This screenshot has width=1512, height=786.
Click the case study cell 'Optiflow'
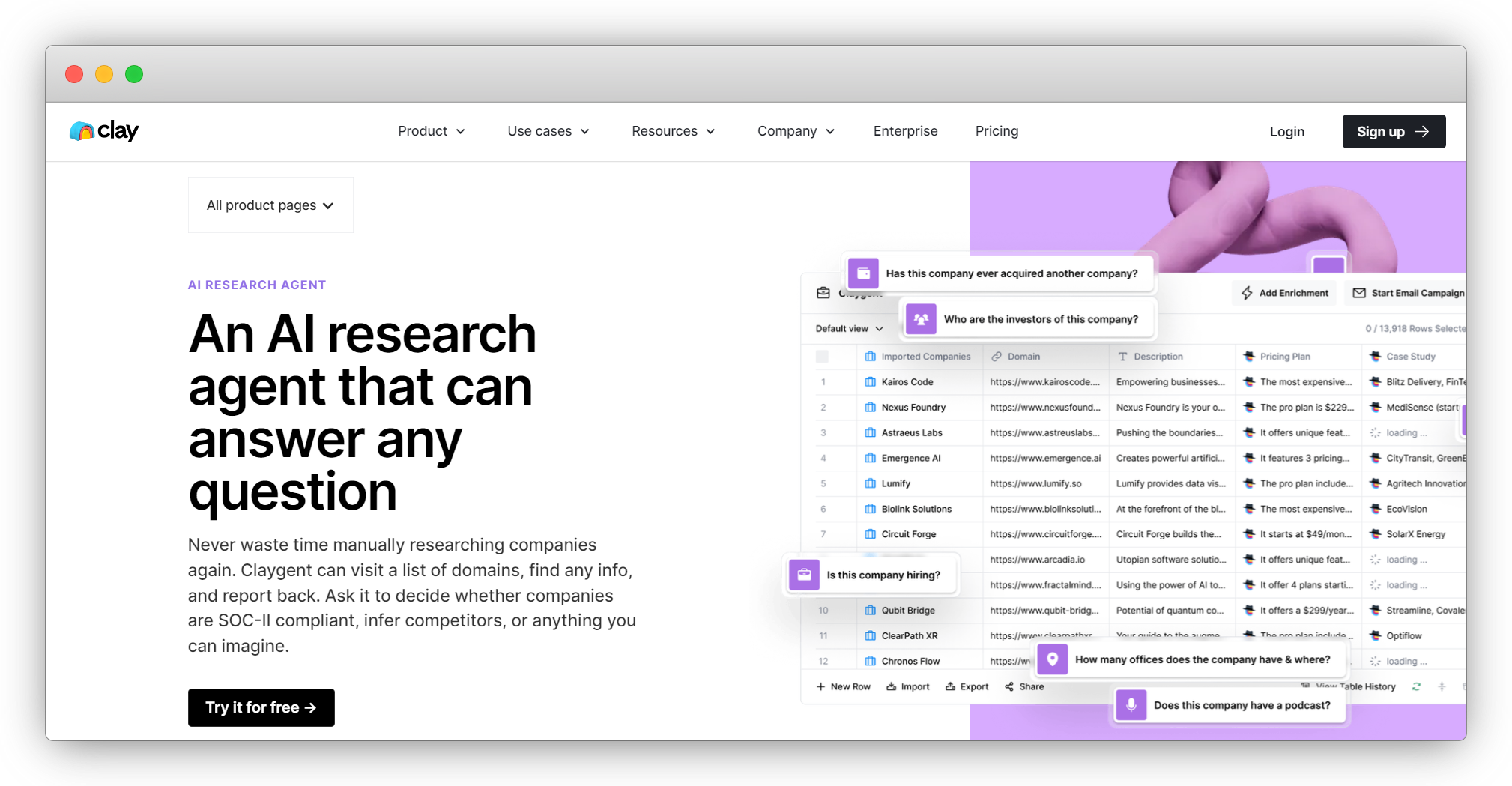coord(1404,636)
